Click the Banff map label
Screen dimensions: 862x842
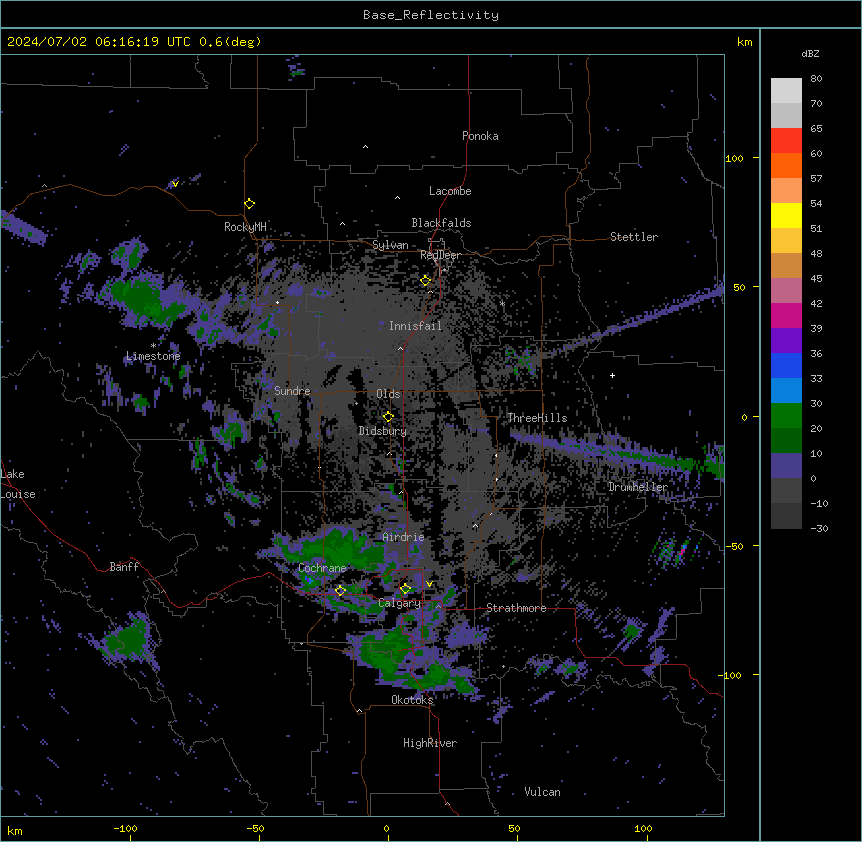tap(124, 567)
